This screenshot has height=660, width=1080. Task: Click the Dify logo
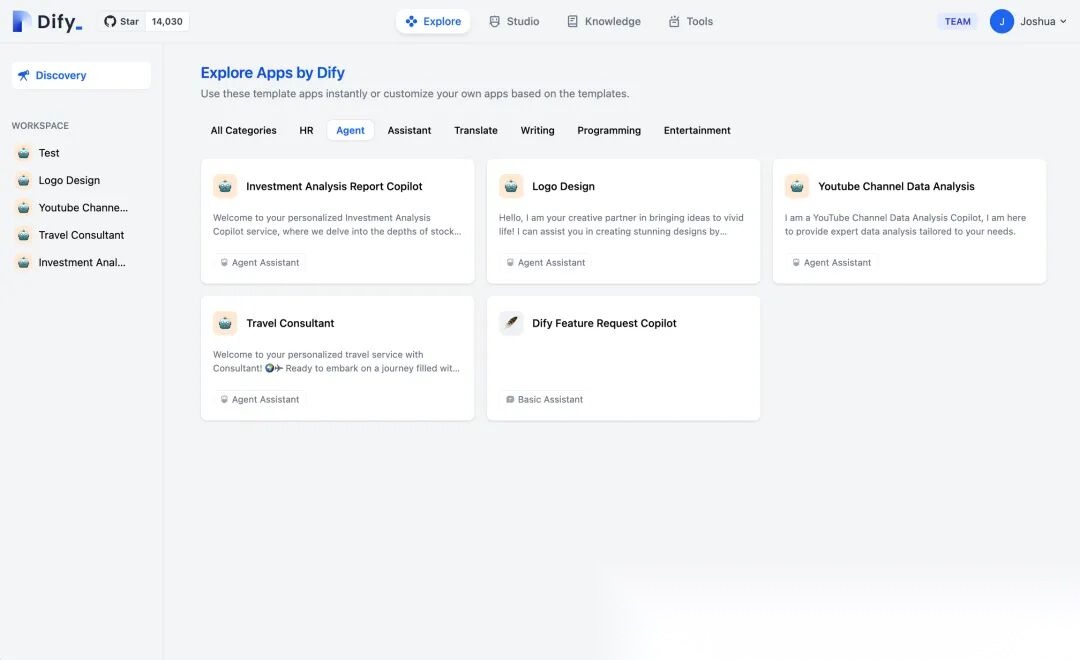coord(48,21)
